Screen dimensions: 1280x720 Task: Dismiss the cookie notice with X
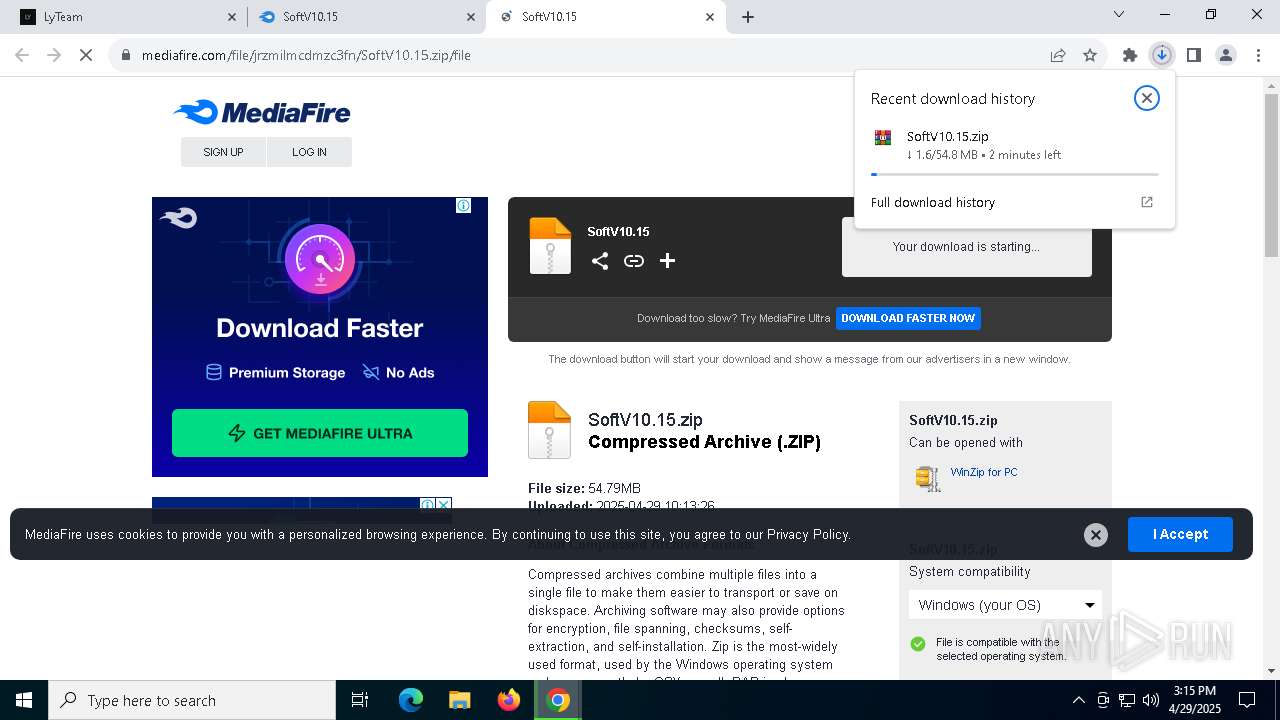1095,535
